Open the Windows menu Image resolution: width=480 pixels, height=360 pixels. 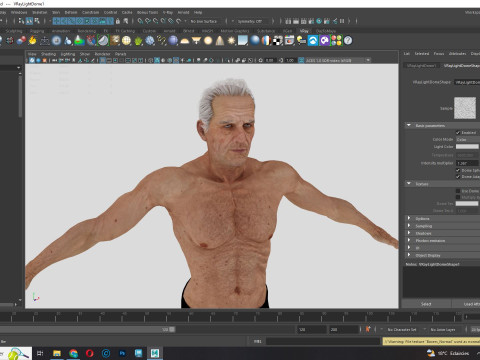(x=19, y=12)
